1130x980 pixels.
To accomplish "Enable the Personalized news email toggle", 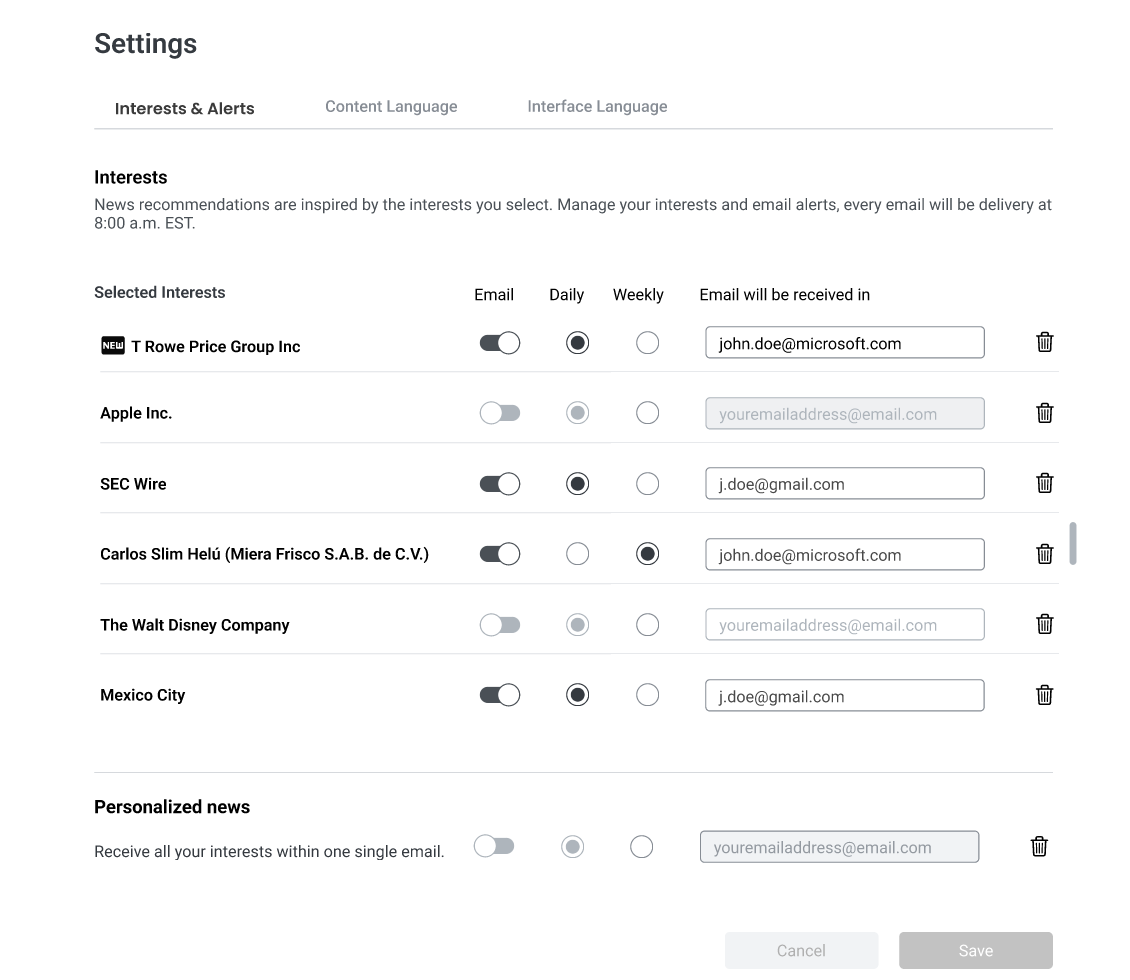I will tap(494, 847).
